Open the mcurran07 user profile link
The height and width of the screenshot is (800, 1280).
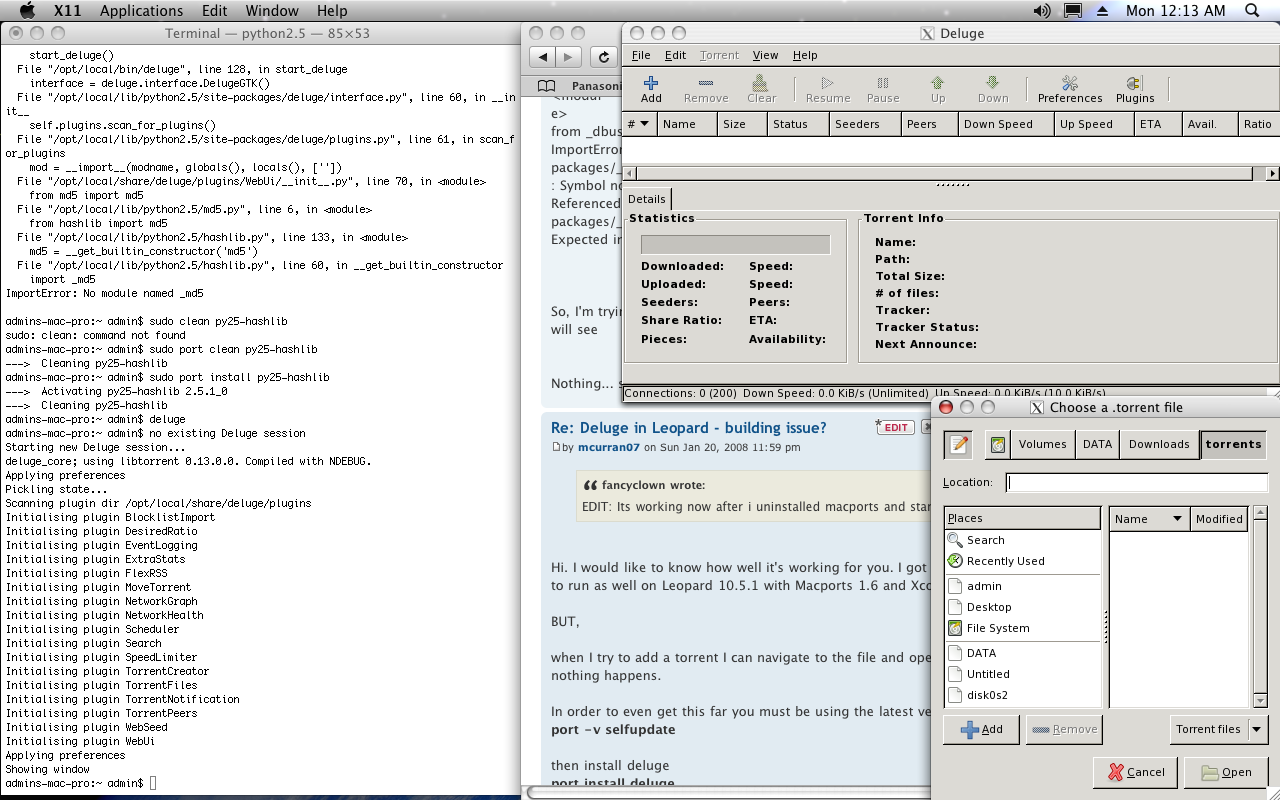point(608,447)
